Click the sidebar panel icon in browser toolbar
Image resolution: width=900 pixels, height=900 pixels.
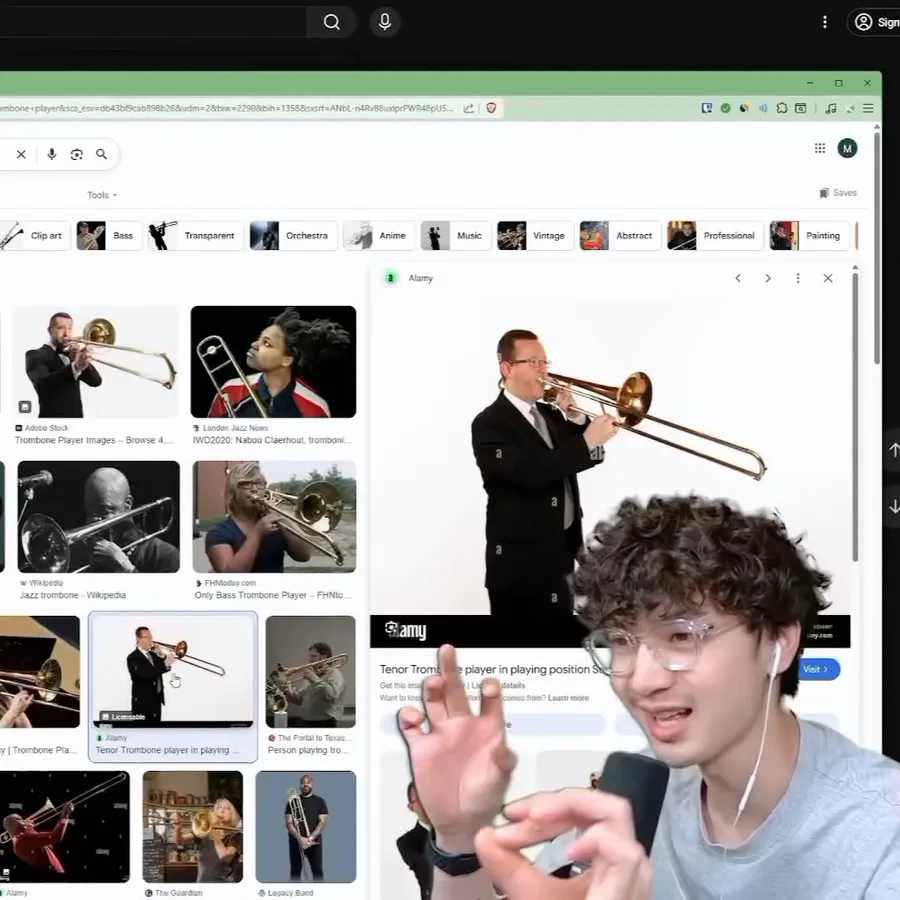click(801, 108)
